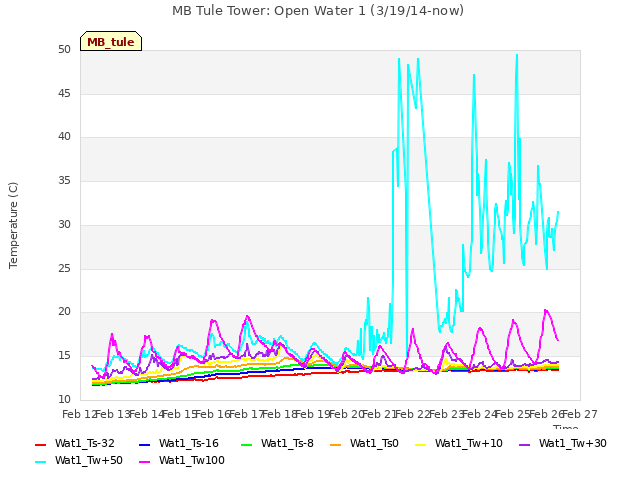The image size is (640, 480).
Task: Click the orange Wat1_Ts0 legend swatch
Action: pos(336,444)
